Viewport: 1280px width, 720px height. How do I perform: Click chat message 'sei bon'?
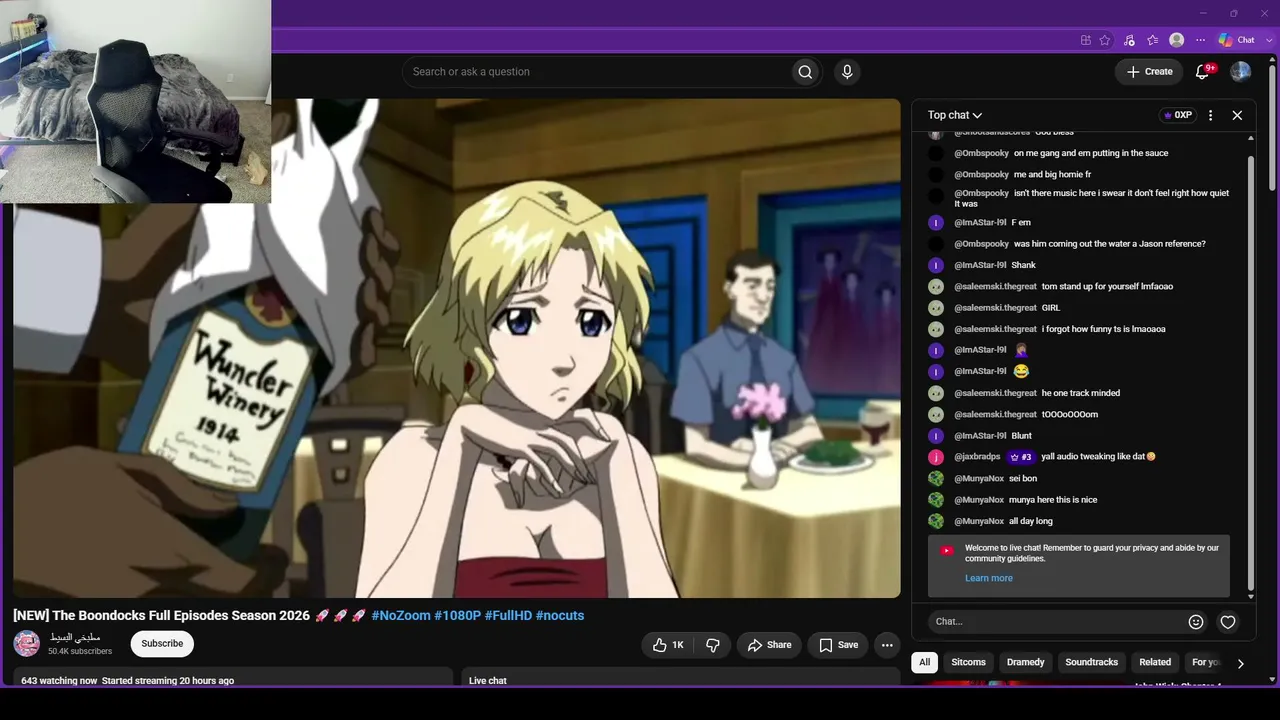(x=1023, y=479)
